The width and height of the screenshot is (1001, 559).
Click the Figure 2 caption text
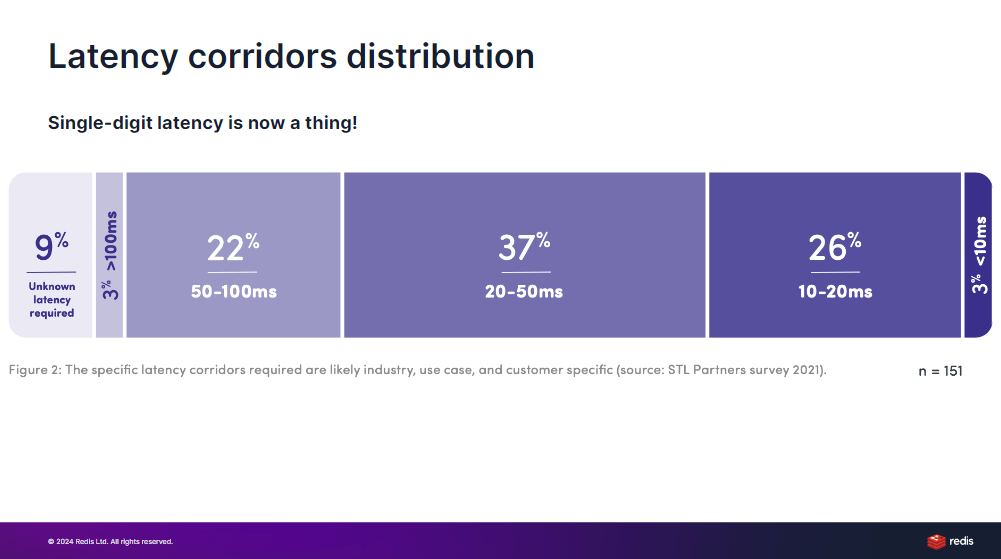(418, 370)
